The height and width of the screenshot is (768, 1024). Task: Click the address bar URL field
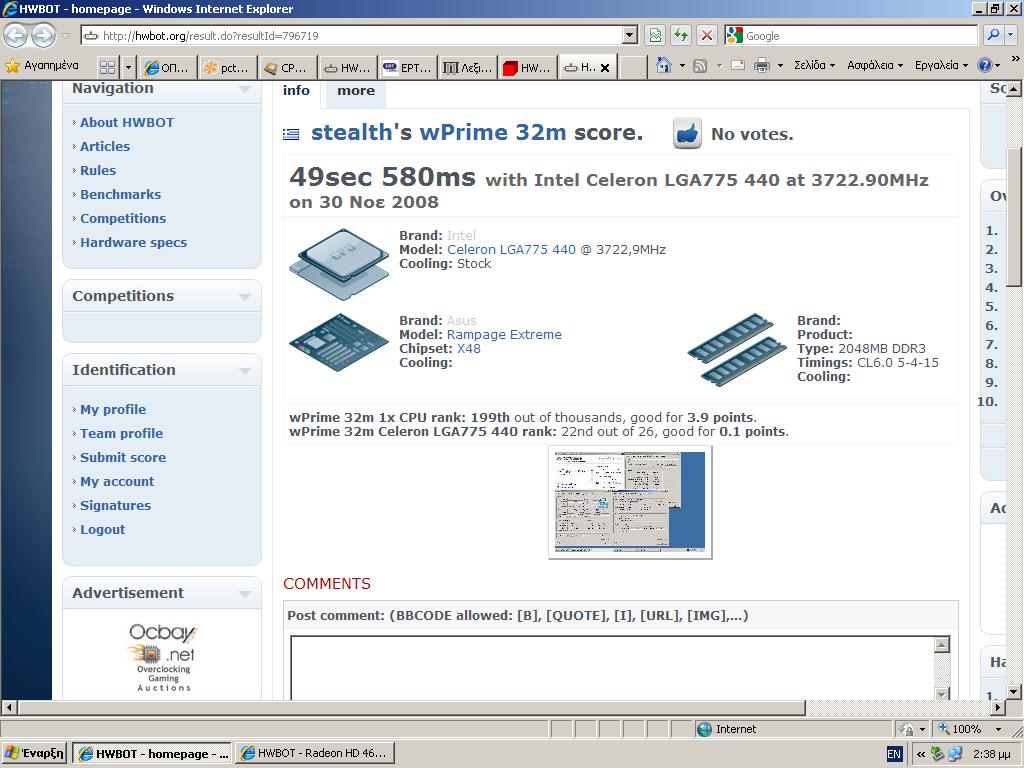coord(353,35)
